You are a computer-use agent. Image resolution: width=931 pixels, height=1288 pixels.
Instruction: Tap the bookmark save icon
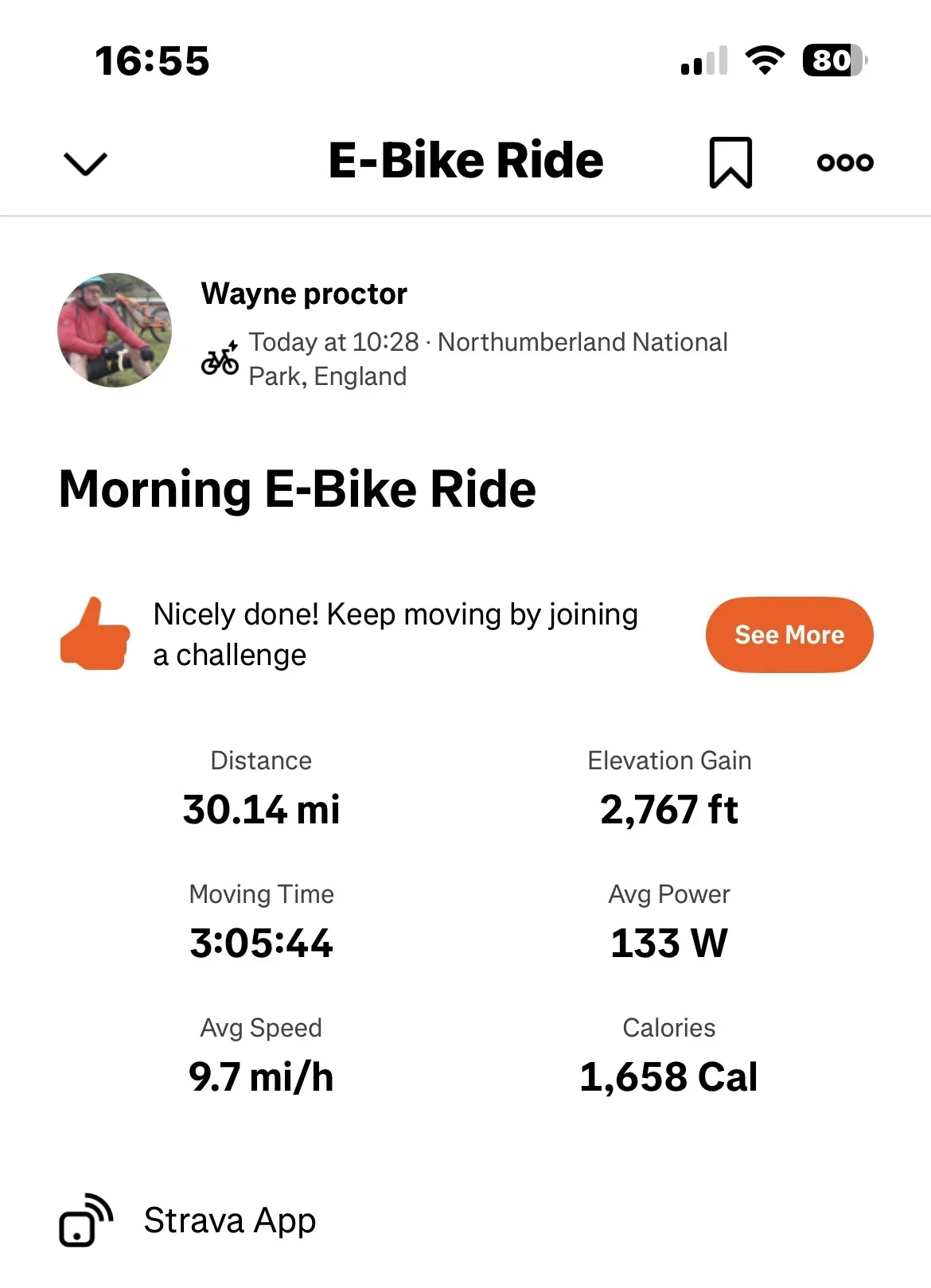pyautogui.click(x=730, y=162)
